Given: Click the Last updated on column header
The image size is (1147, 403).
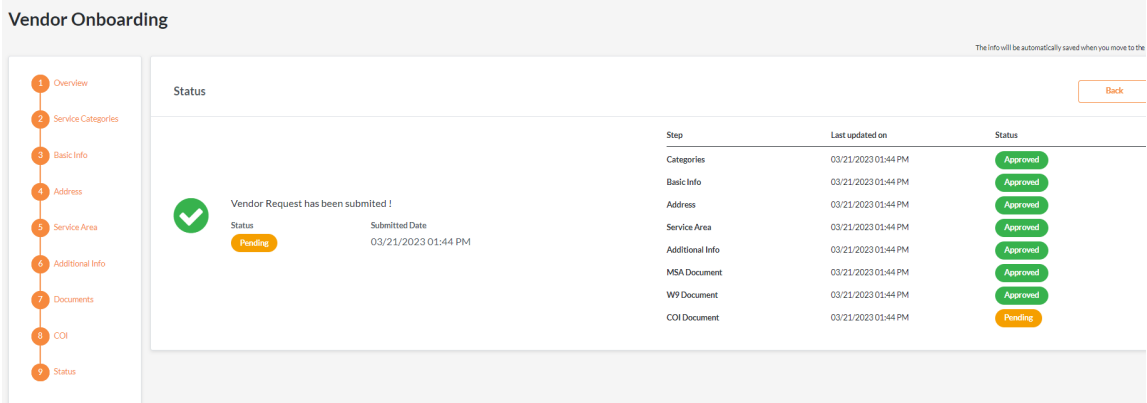Looking at the screenshot, I should pyautogui.click(x=859, y=135).
